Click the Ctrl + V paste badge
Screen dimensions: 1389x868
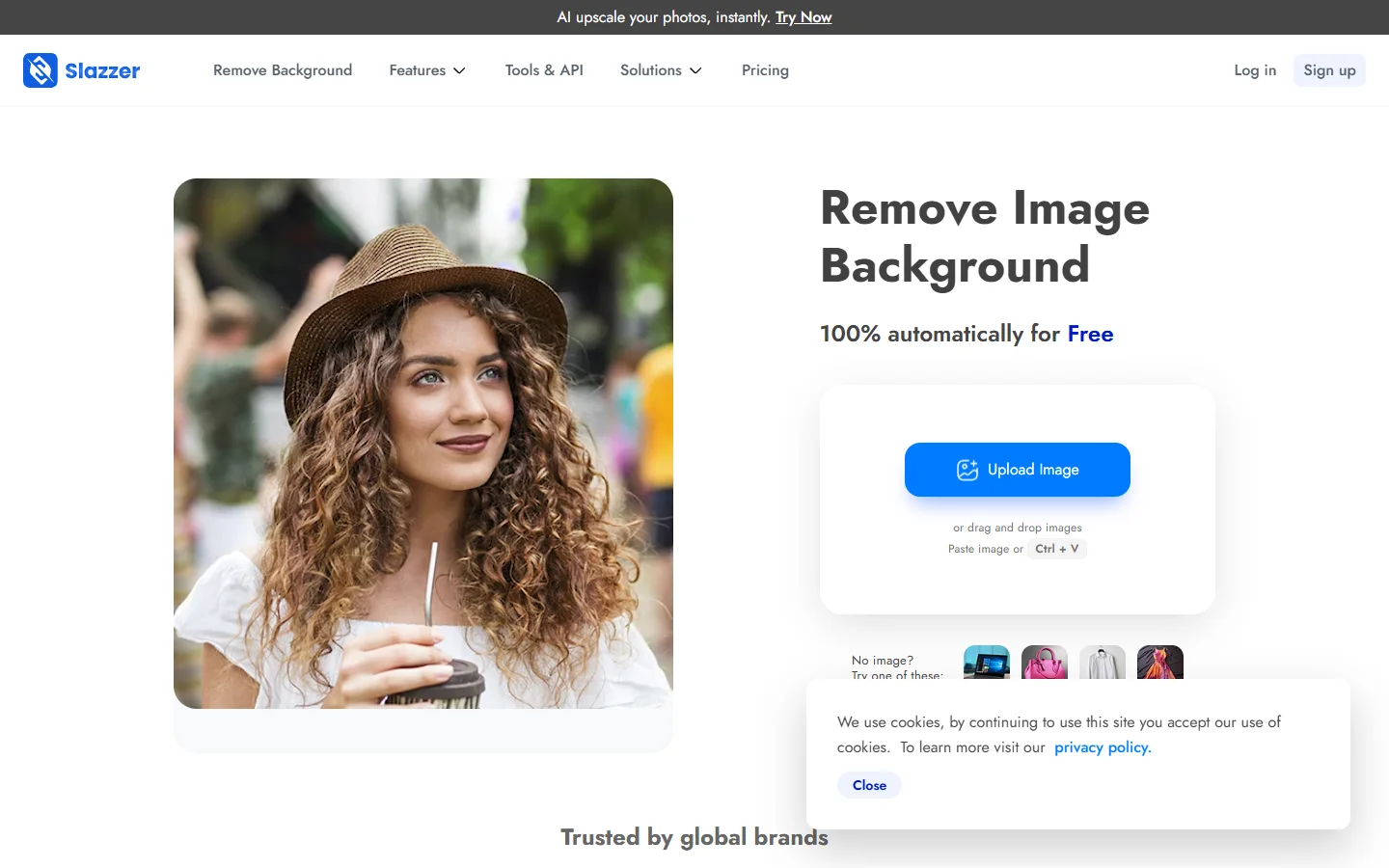click(1057, 549)
